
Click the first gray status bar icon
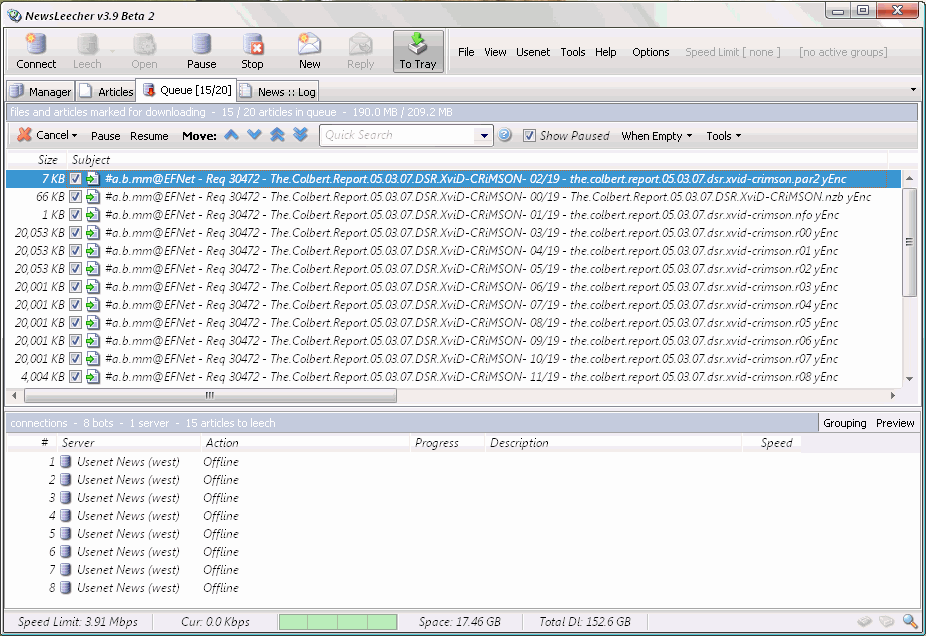coord(865,621)
